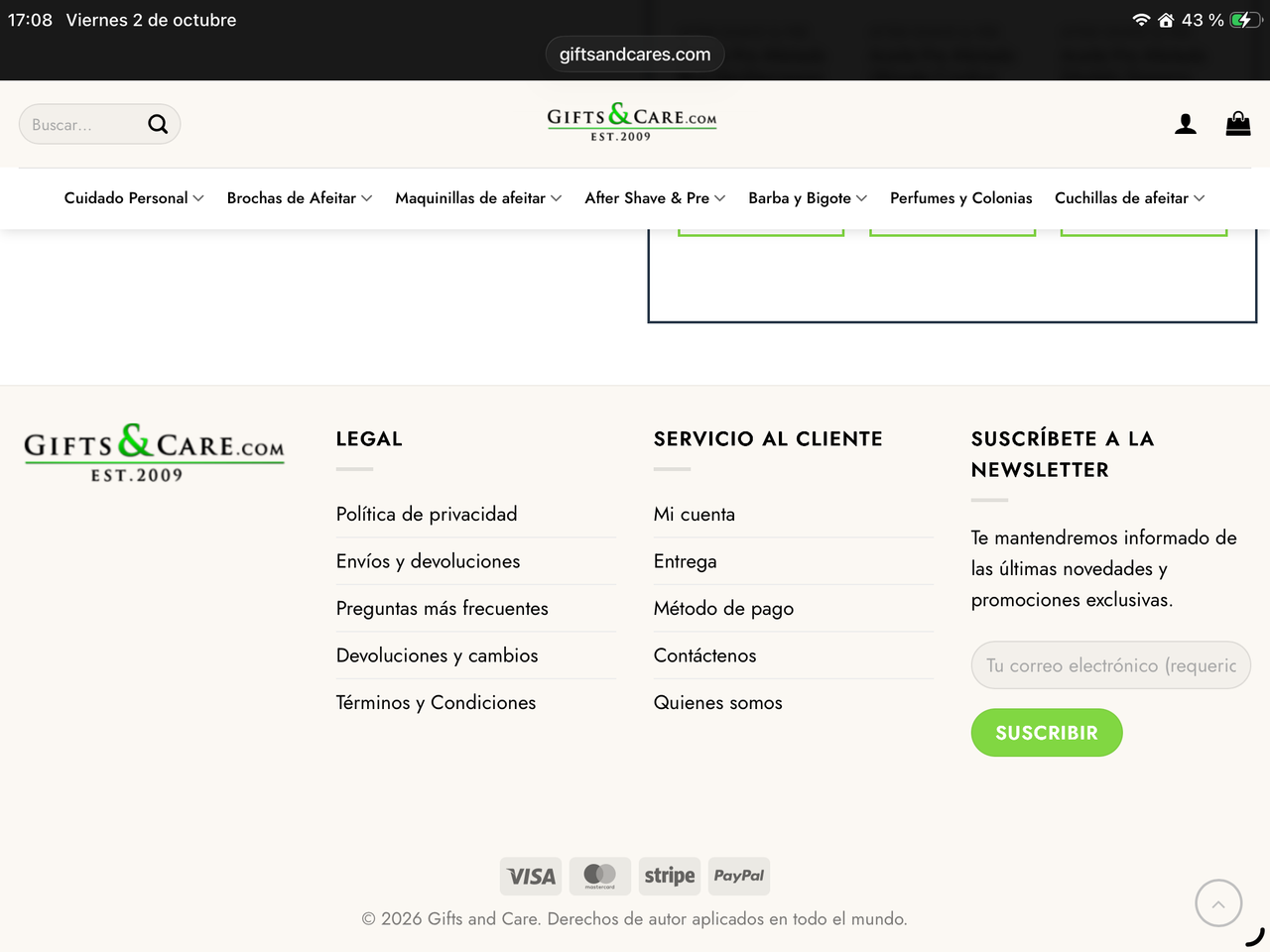Expand the Cuidado Personal menu

pyautogui.click(x=134, y=198)
